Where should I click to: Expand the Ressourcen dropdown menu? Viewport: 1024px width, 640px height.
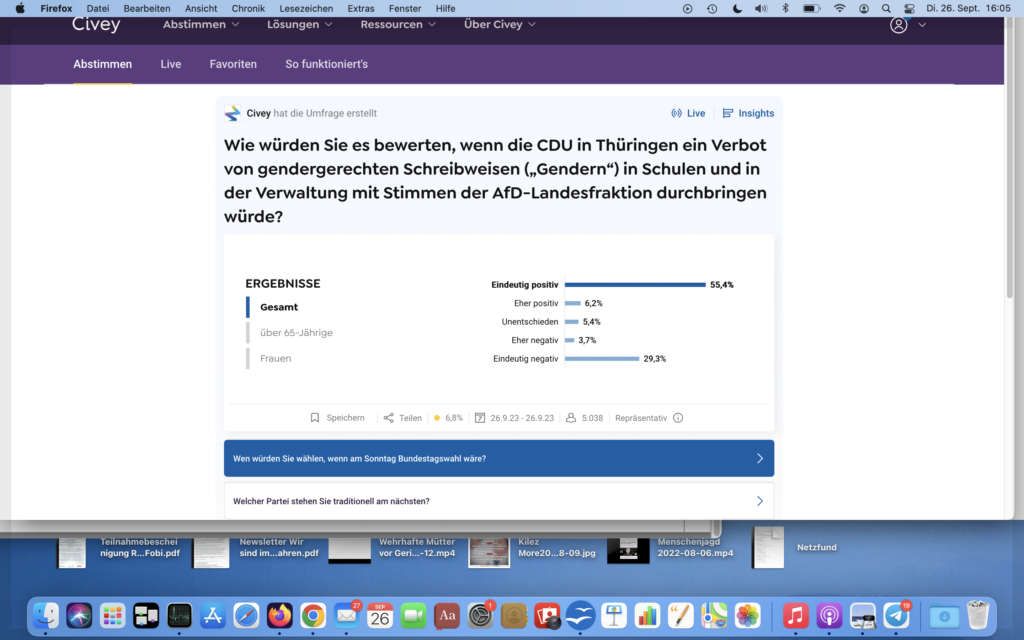398,25
